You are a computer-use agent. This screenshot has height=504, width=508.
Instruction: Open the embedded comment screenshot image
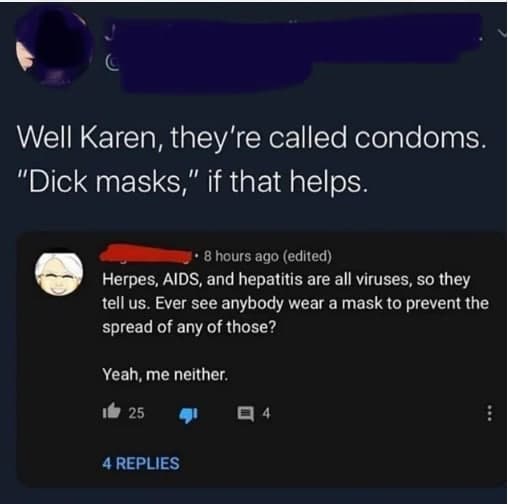[x=261, y=359]
